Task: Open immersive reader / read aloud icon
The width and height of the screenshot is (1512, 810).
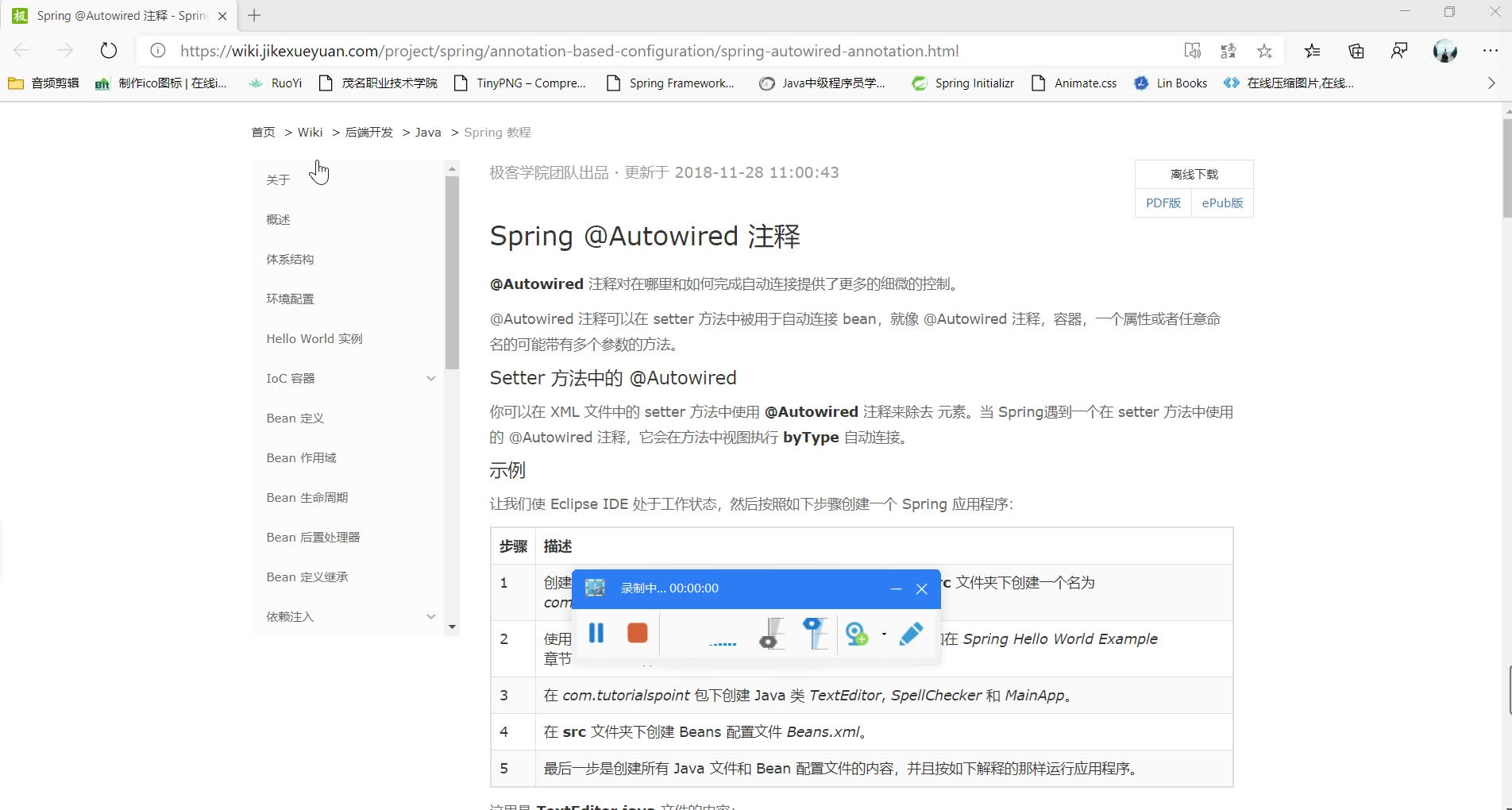Action: (x=1192, y=51)
